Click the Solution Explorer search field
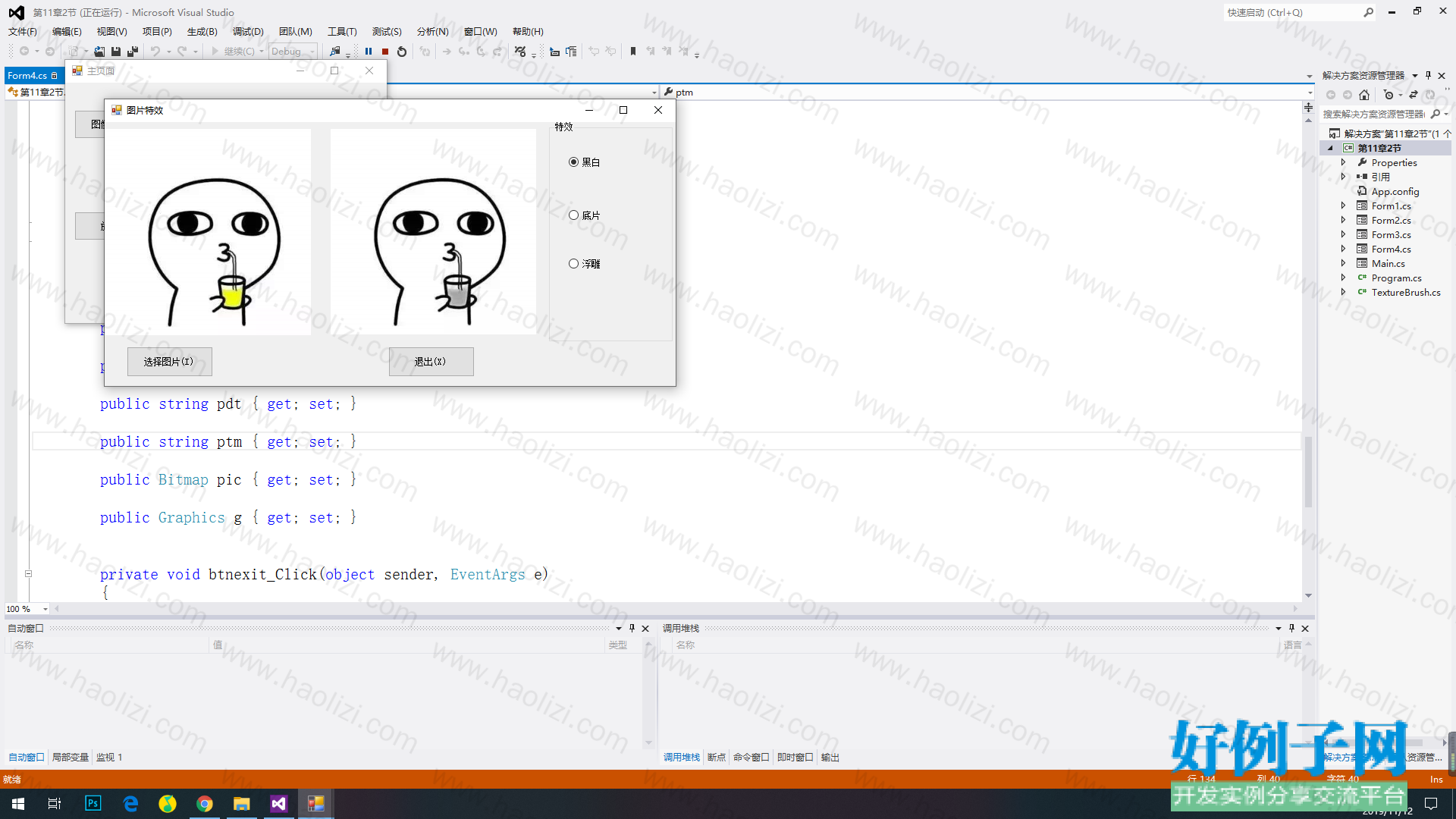The height and width of the screenshot is (819, 1456). pos(1373,114)
